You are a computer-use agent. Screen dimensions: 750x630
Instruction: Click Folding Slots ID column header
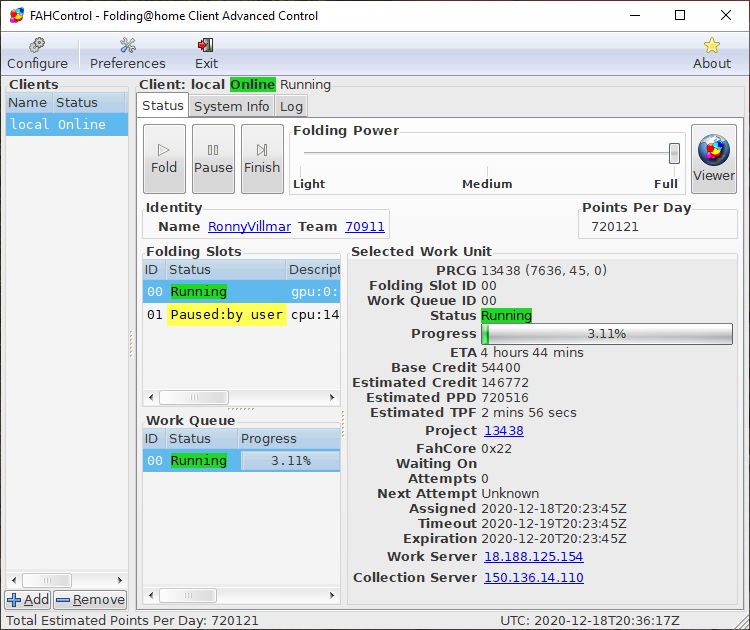click(x=154, y=269)
